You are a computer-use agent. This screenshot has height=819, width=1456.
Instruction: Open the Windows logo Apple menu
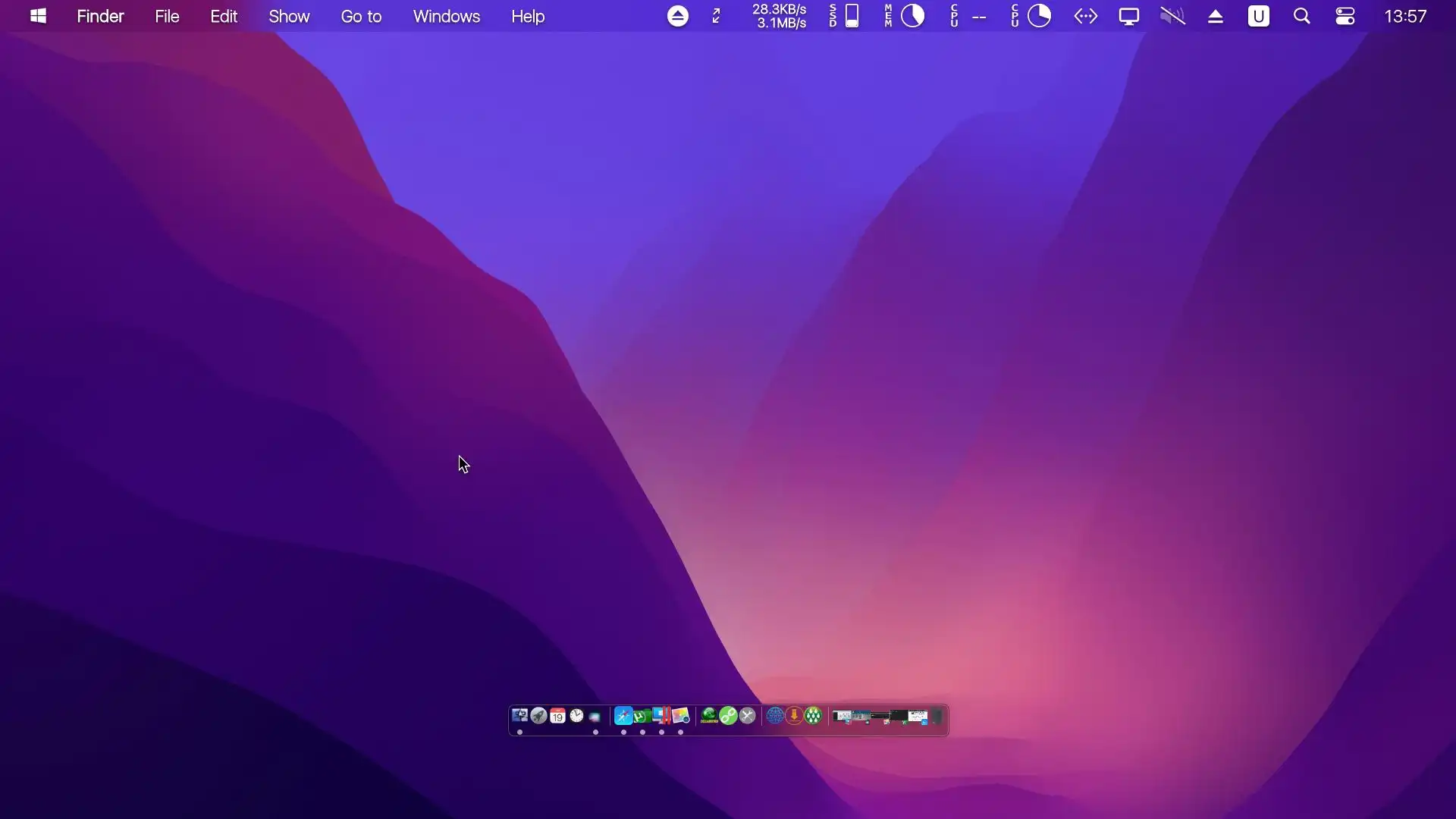point(38,16)
